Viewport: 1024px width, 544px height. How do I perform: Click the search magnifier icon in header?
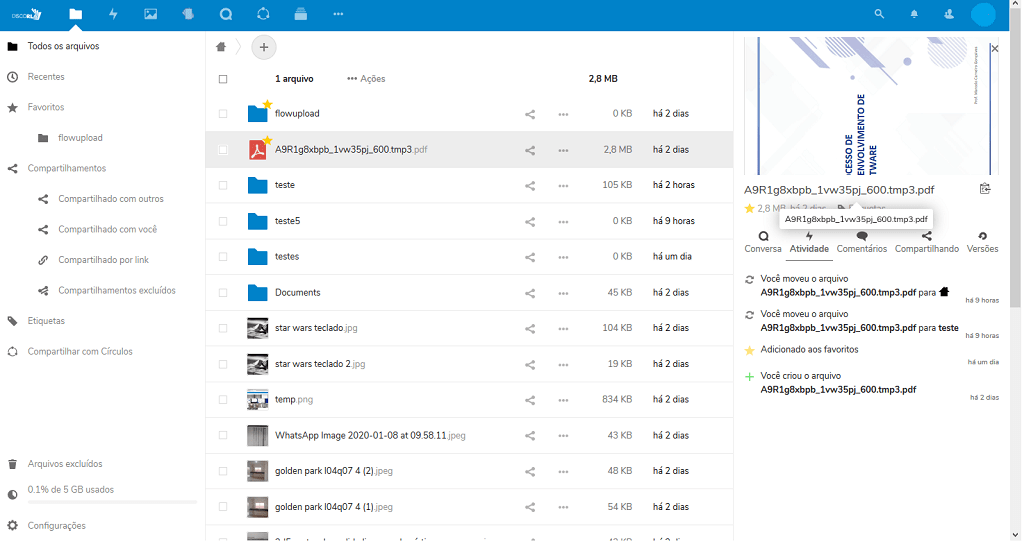[879, 14]
